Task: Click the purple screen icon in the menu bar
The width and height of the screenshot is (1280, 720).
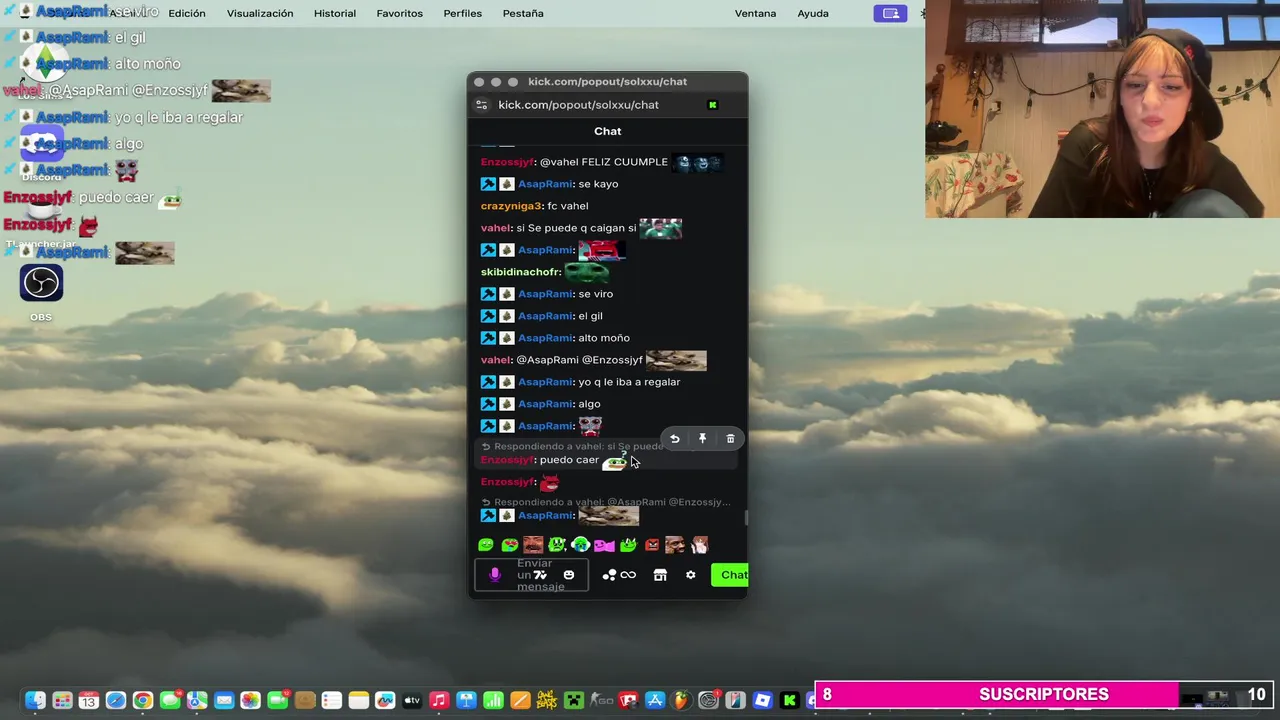Action: (x=890, y=13)
